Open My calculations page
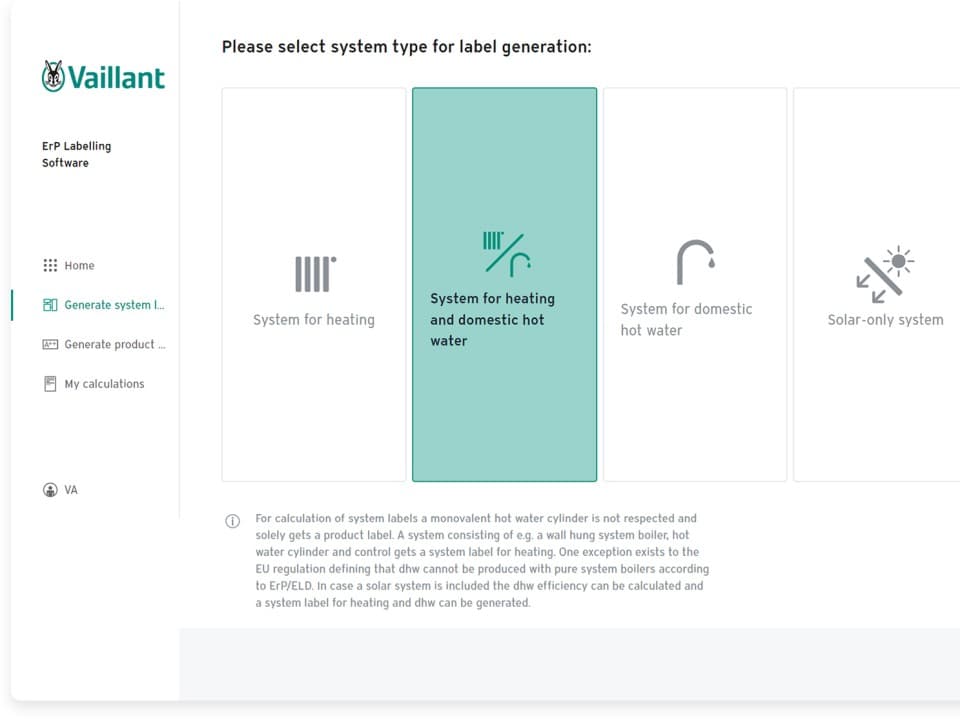Viewport: 960px width, 720px height. click(x=104, y=384)
